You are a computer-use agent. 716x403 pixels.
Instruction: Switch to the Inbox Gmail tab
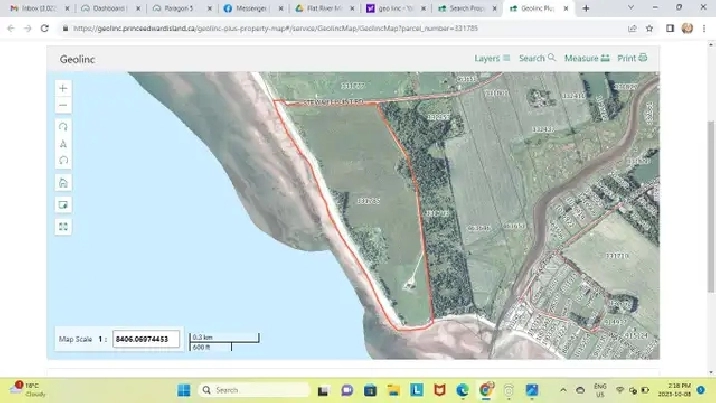[39, 9]
